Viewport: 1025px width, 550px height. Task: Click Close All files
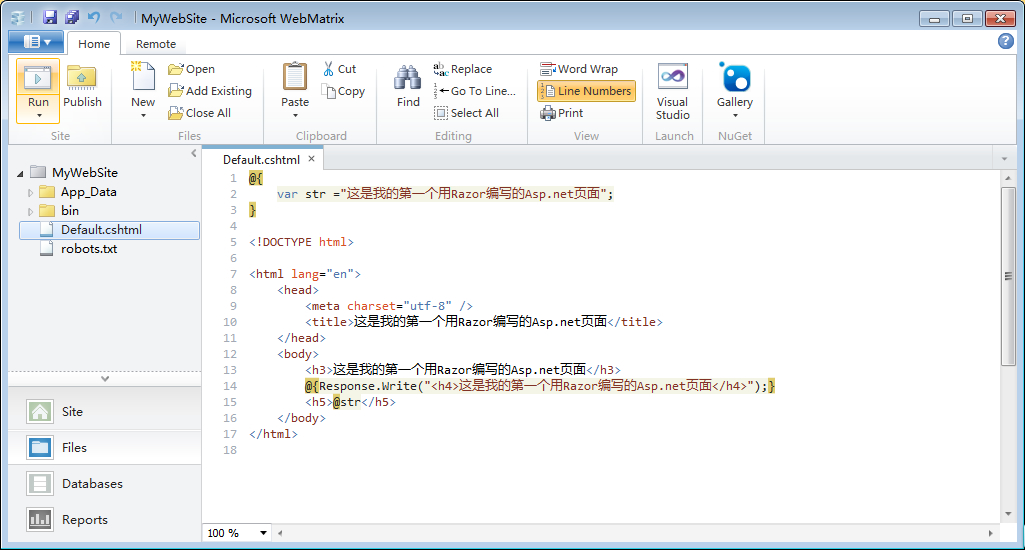199,113
